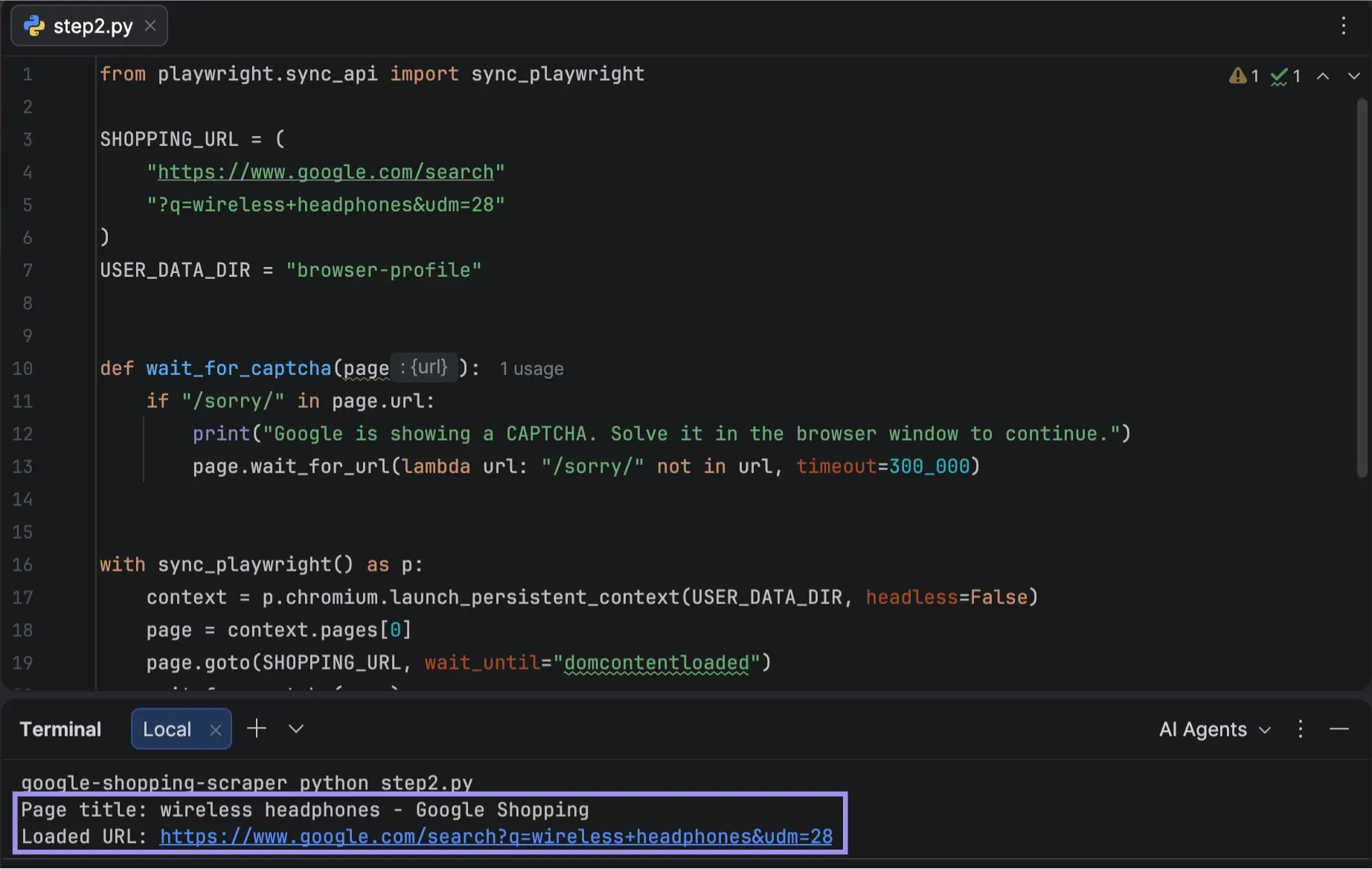Image resolution: width=1372 pixels, height=869 pixels.
Task: Click the SHOPPING_URL variable on line 3
Action: point(170,139)
